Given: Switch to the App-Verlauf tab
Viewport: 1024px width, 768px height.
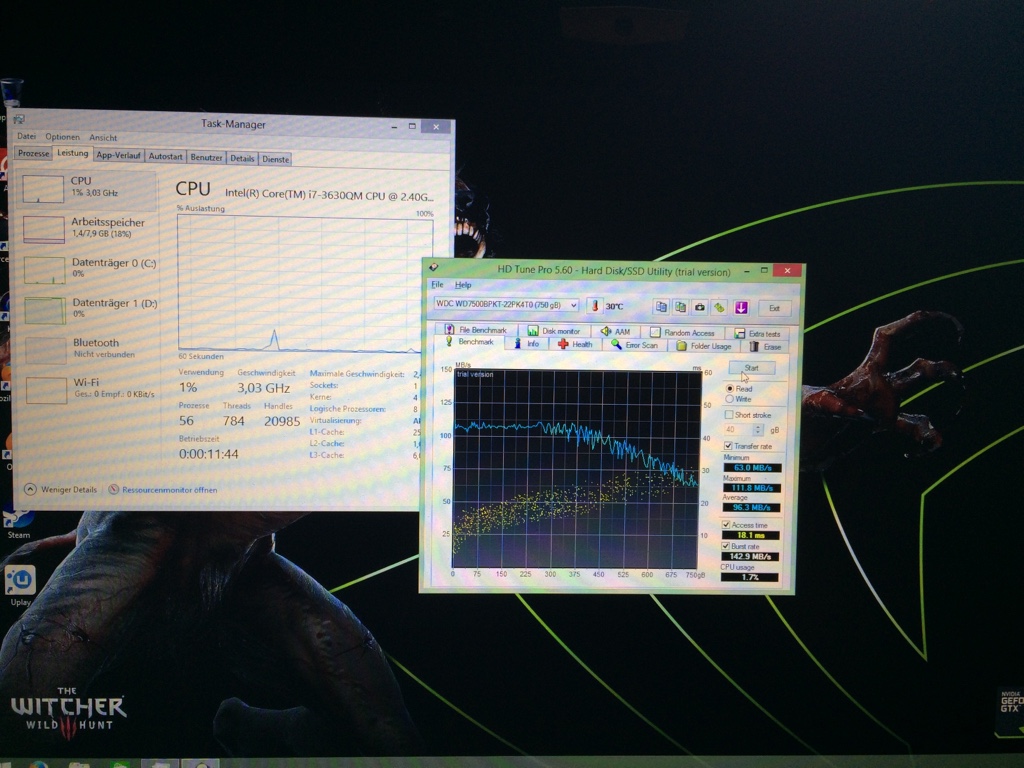Looking at the screenshot, I should click(118, 155).
